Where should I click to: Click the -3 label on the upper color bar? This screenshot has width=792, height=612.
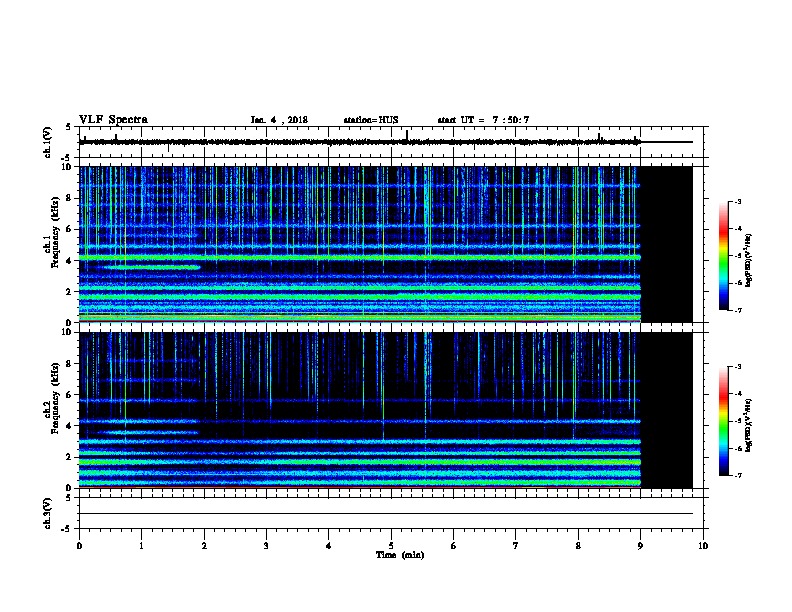coord(737,201)
